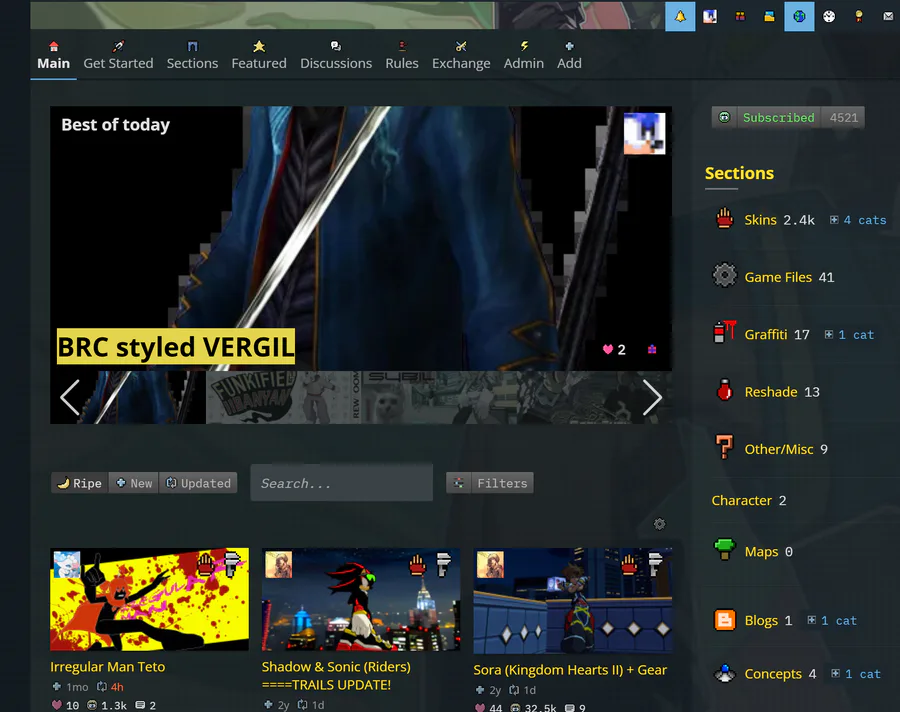Open the Filters dropdown

click(x=490, y=483)
